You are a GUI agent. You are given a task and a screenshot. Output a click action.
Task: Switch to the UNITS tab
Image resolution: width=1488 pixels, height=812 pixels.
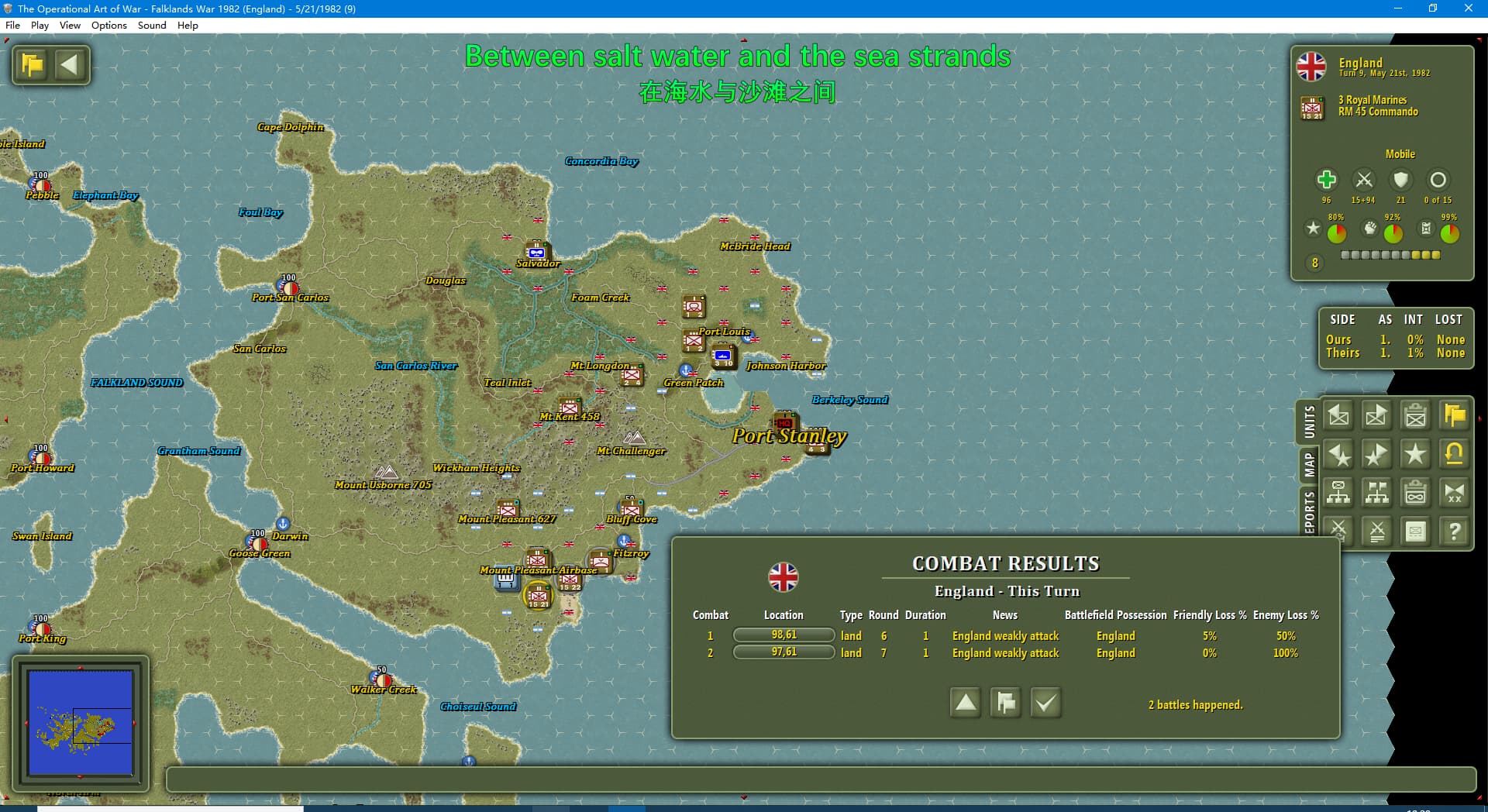click(1309, 421)
